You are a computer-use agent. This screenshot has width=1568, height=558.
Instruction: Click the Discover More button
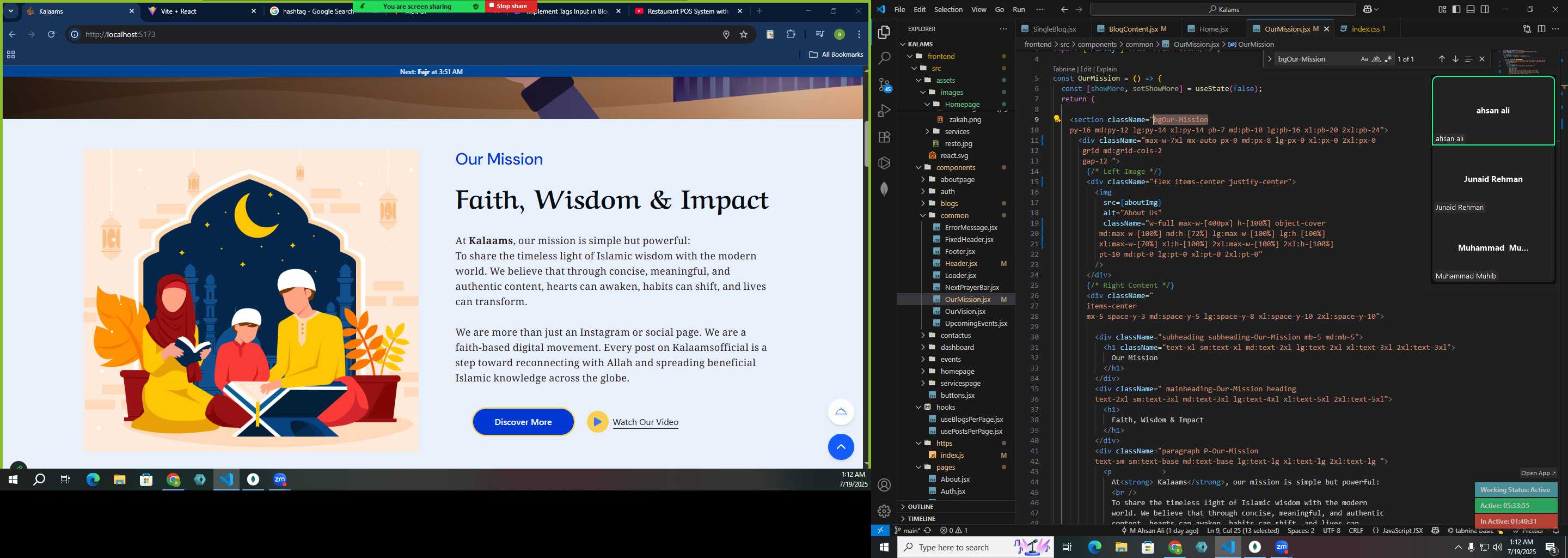[523, 422]
